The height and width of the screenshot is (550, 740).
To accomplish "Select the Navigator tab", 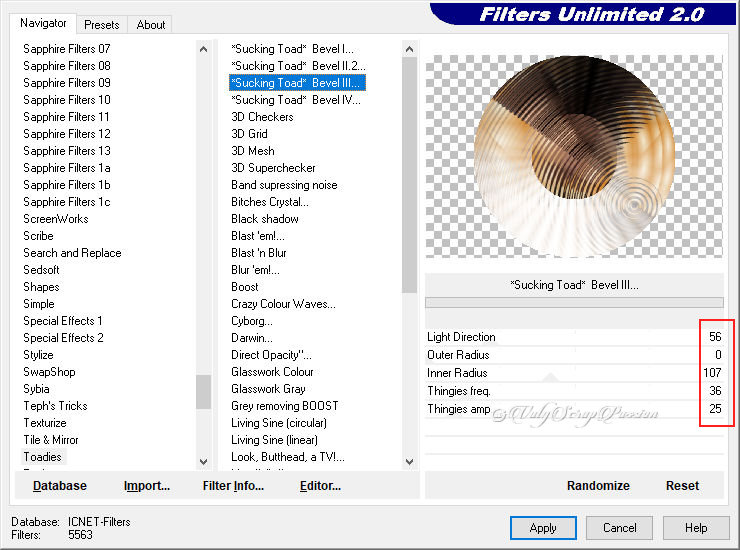I will pyautogui.click(x=44, y=23).
